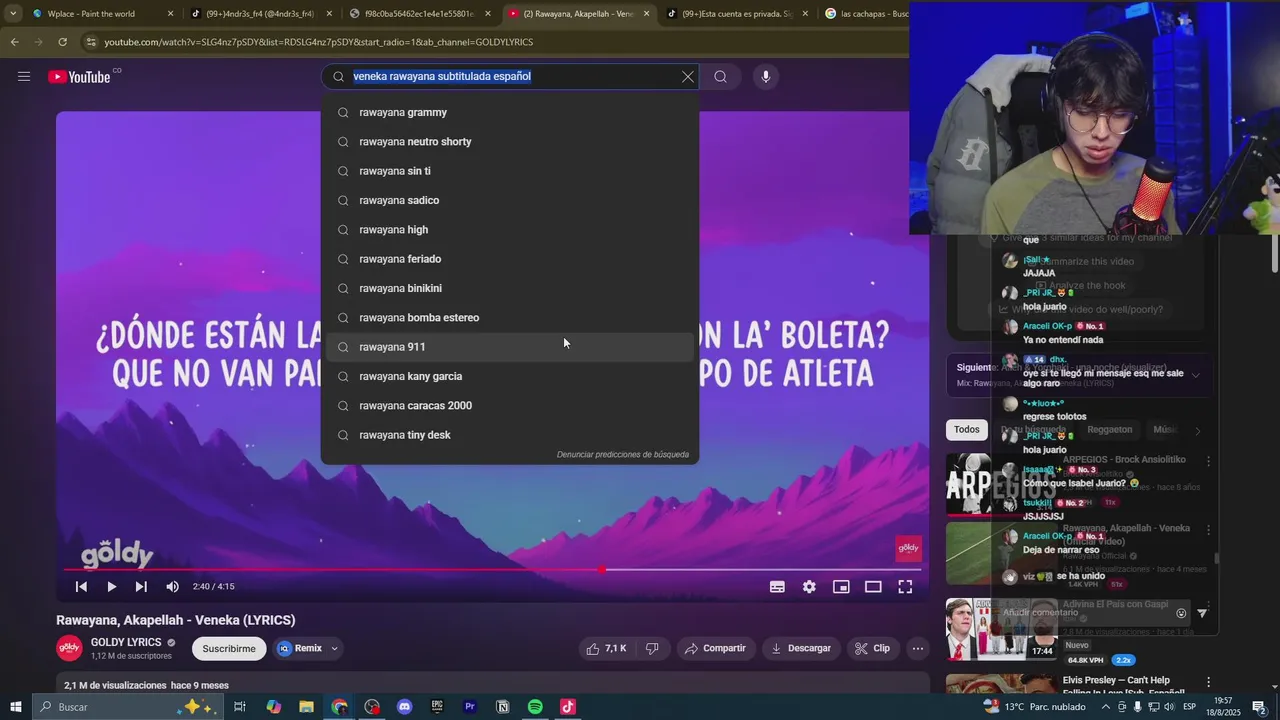Click the URL address bar

[490, 42]
